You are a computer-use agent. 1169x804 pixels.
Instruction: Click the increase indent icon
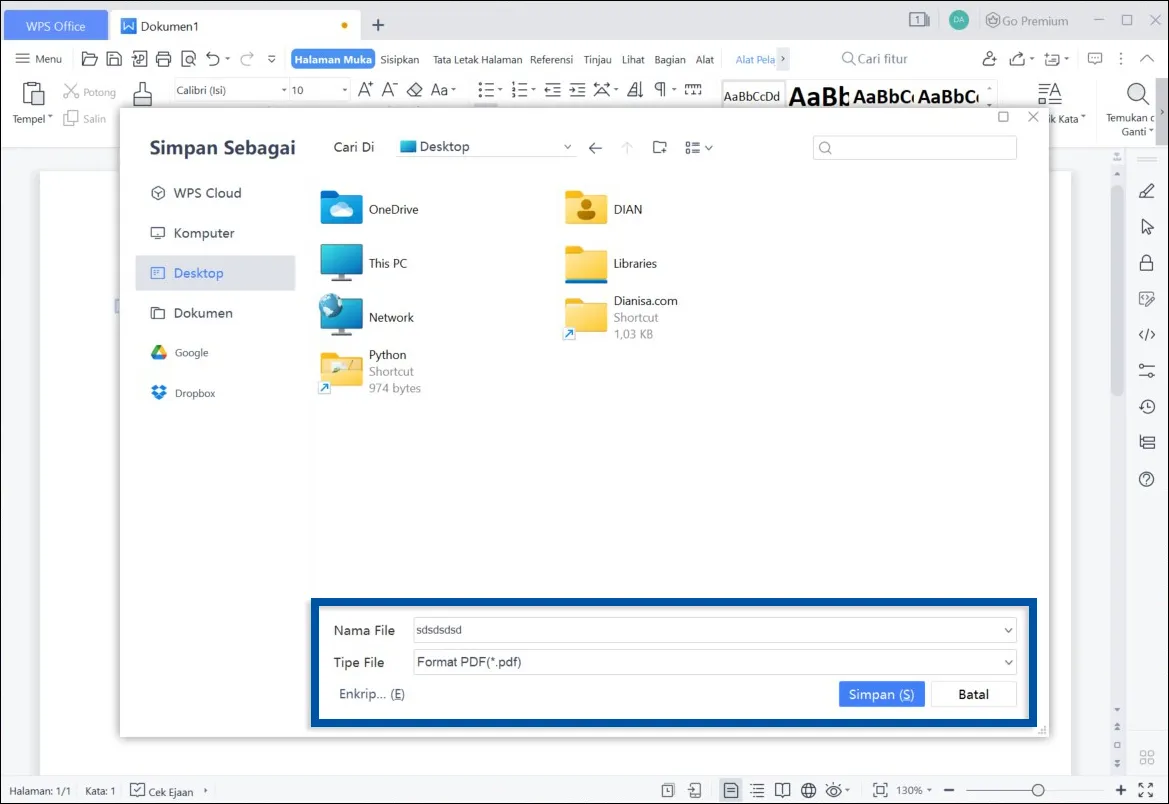[577, 90]
